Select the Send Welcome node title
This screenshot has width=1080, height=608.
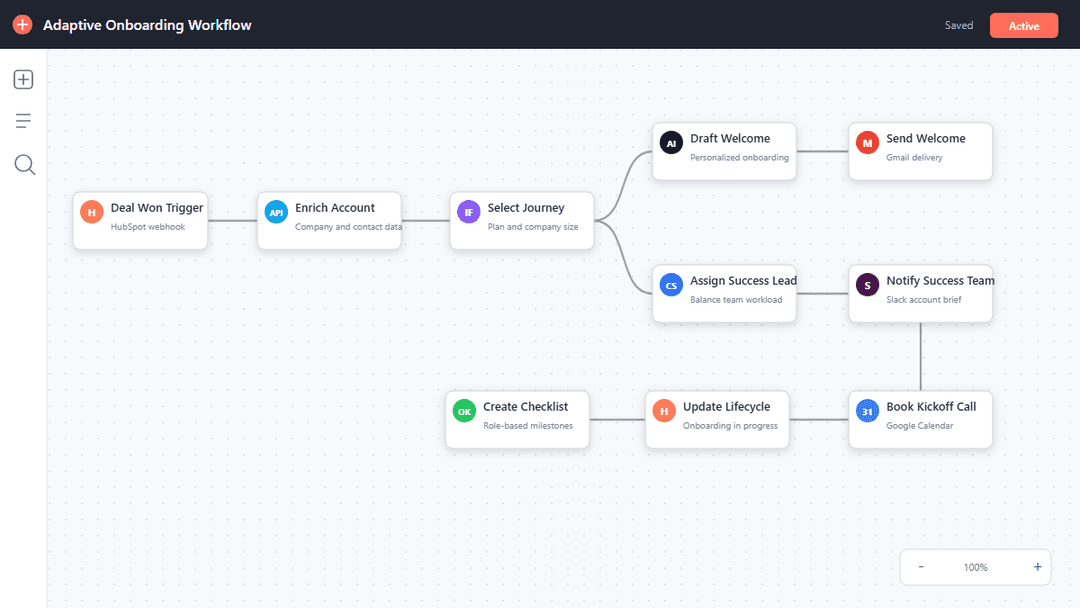(926, 138)
